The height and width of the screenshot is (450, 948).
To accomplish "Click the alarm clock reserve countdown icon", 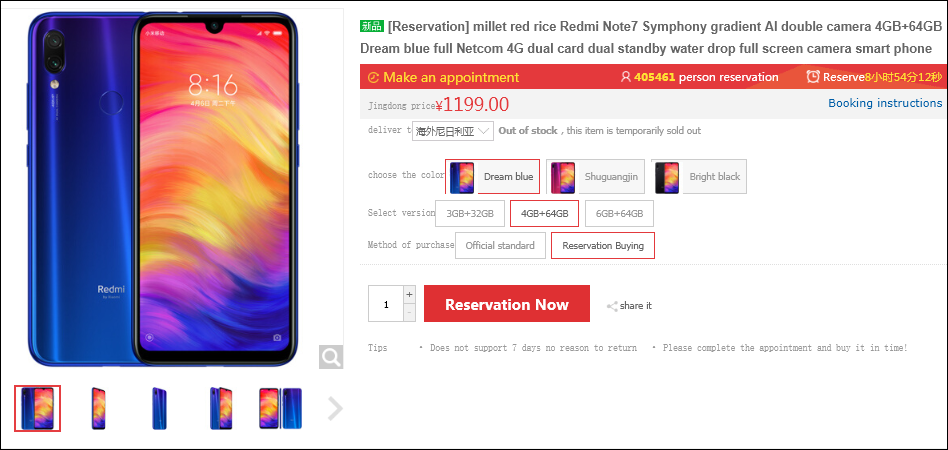I will point(813,77).
